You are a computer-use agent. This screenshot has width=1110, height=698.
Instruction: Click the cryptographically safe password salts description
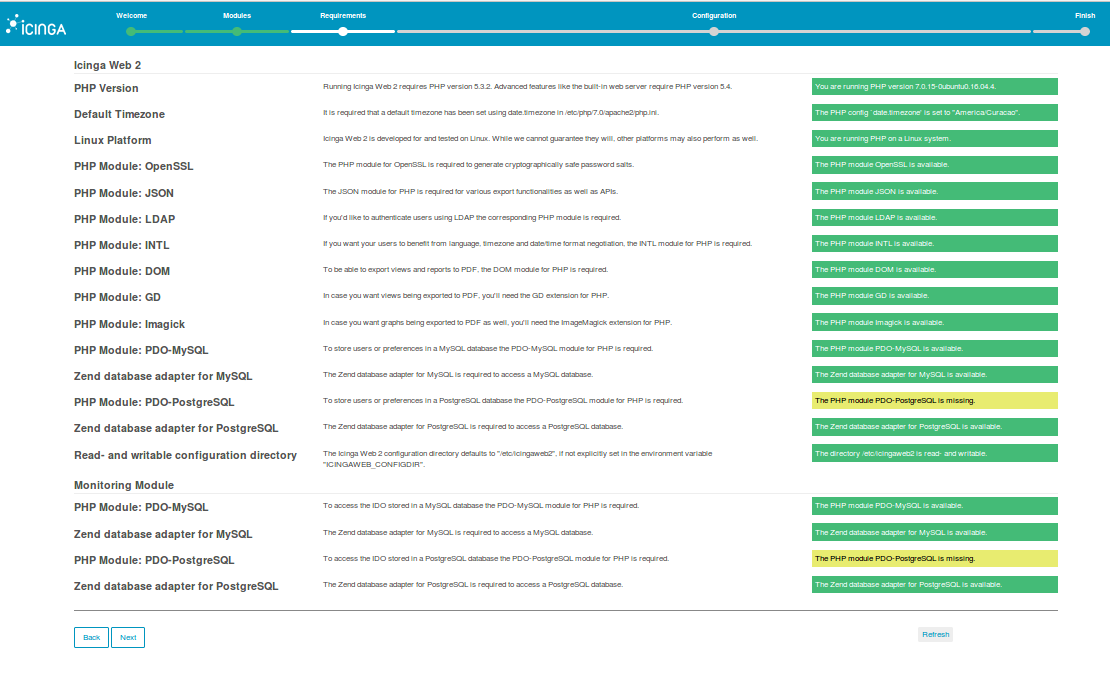tap(479, 165)
